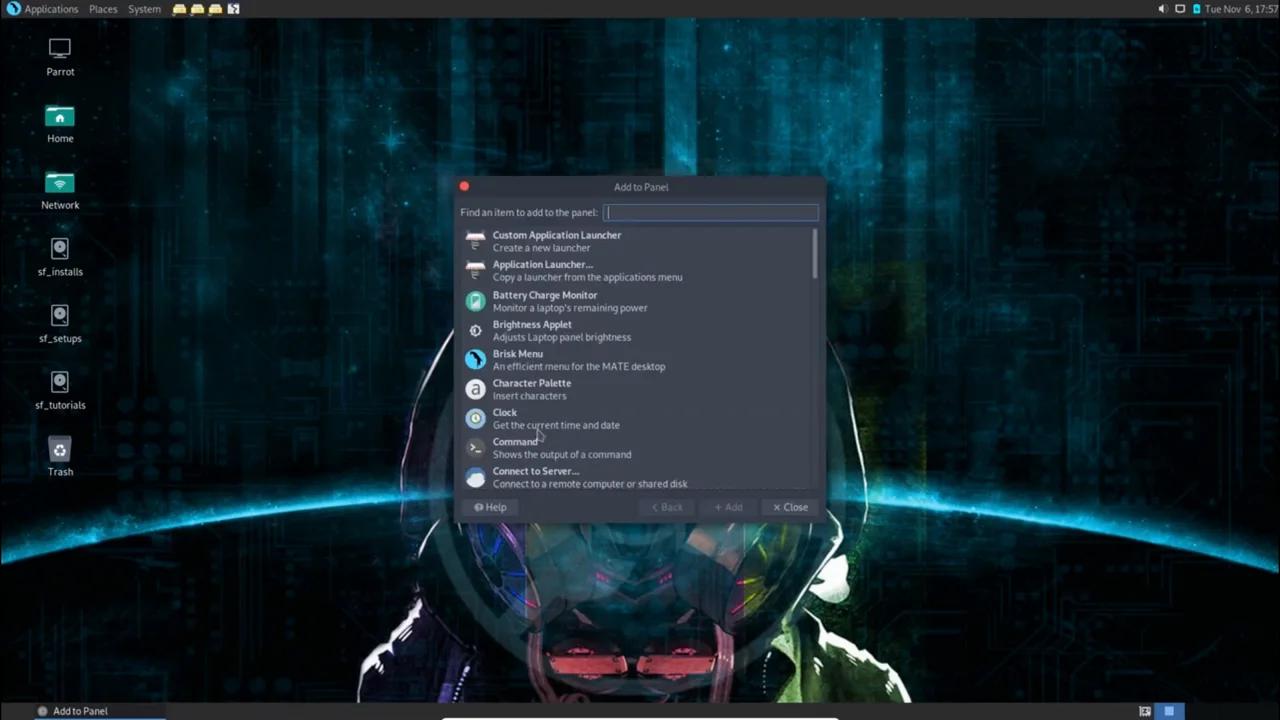This screenshot has height=720, width=1280.
Task: Select the Brisk Menu applet icon
Action: pyautogui.click(x=475, y=359)
